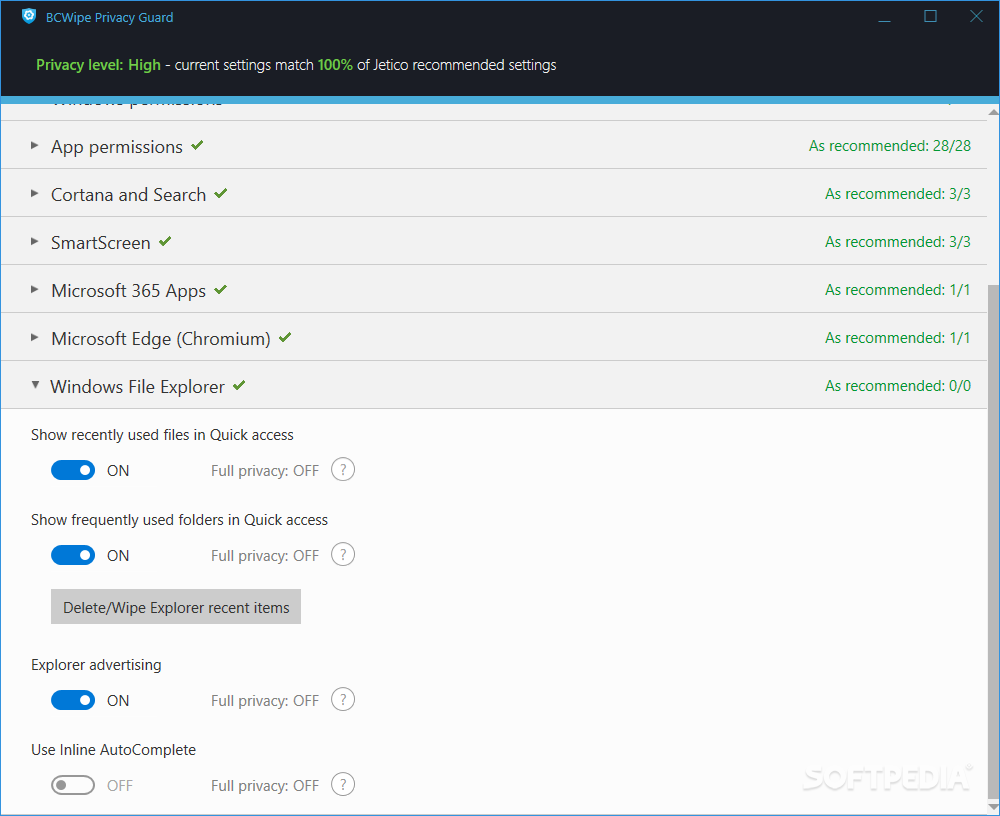Click the green checkmark beside Microsoft 365 Apps

tap(221, 289)
